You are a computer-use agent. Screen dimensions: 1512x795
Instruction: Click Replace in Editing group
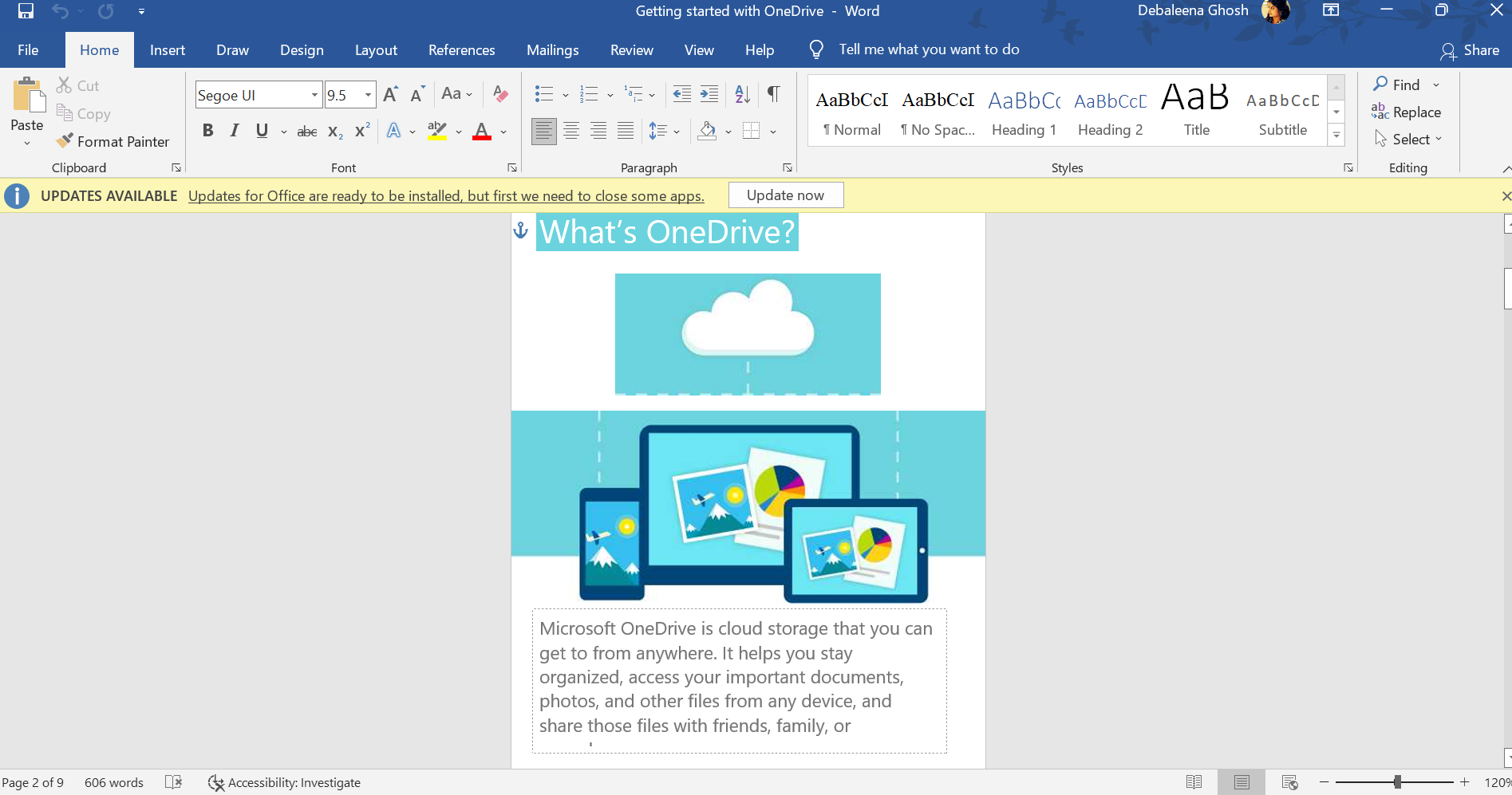(1406, 112)
